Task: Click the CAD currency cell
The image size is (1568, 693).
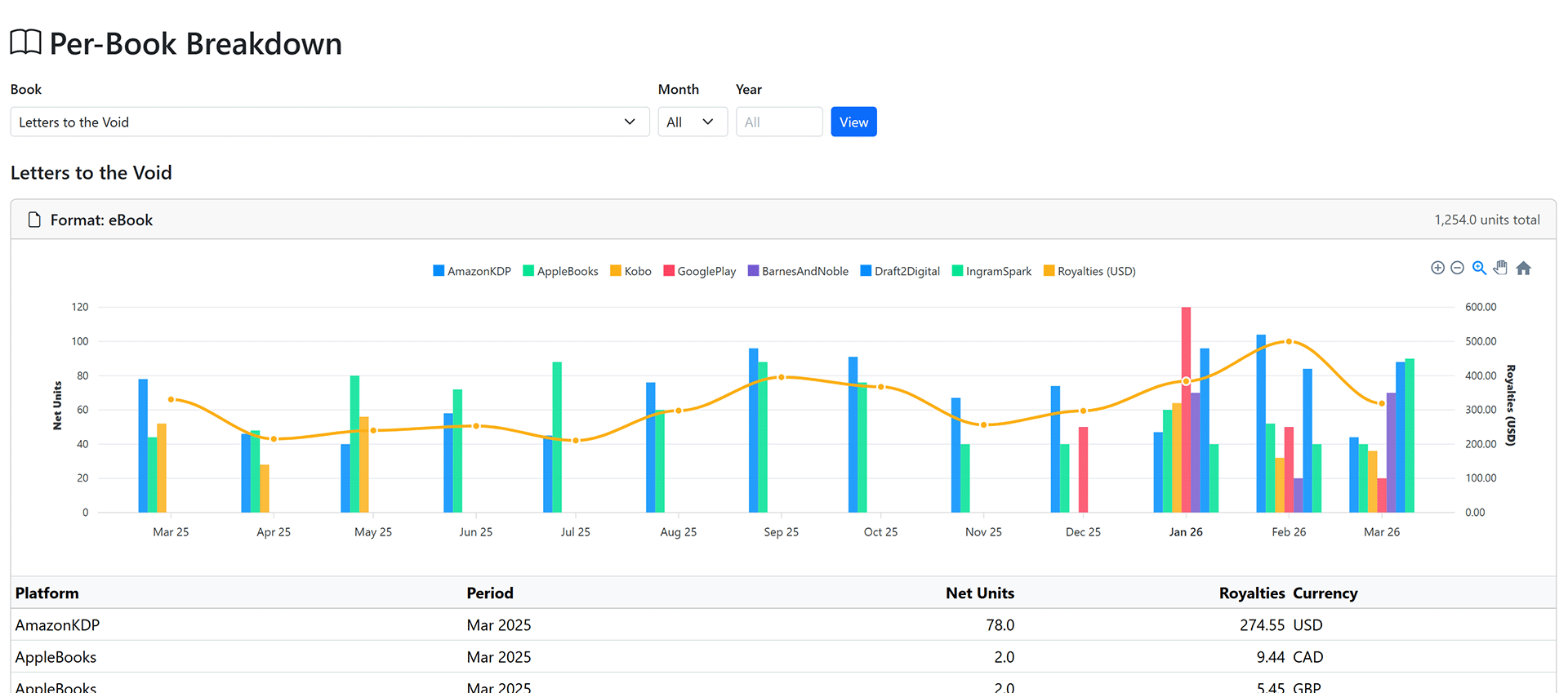Action: tap(1308, 657)
